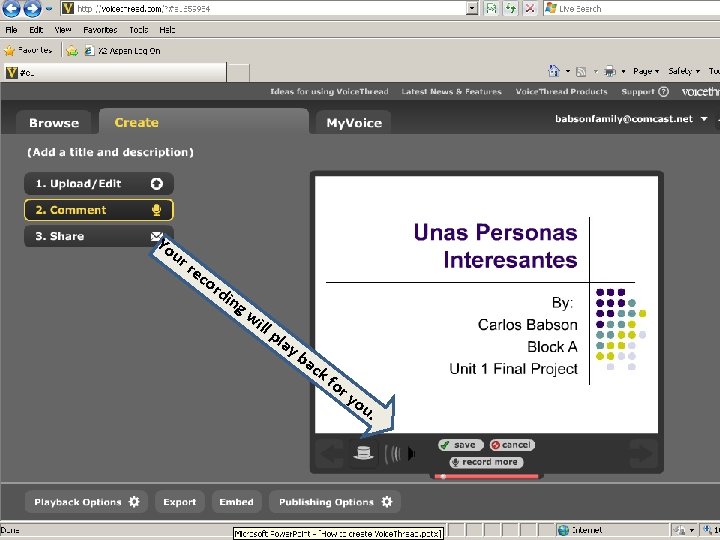Select step 1. Upload/Edit
Viewport: 720px width, 540px height.
99,184
